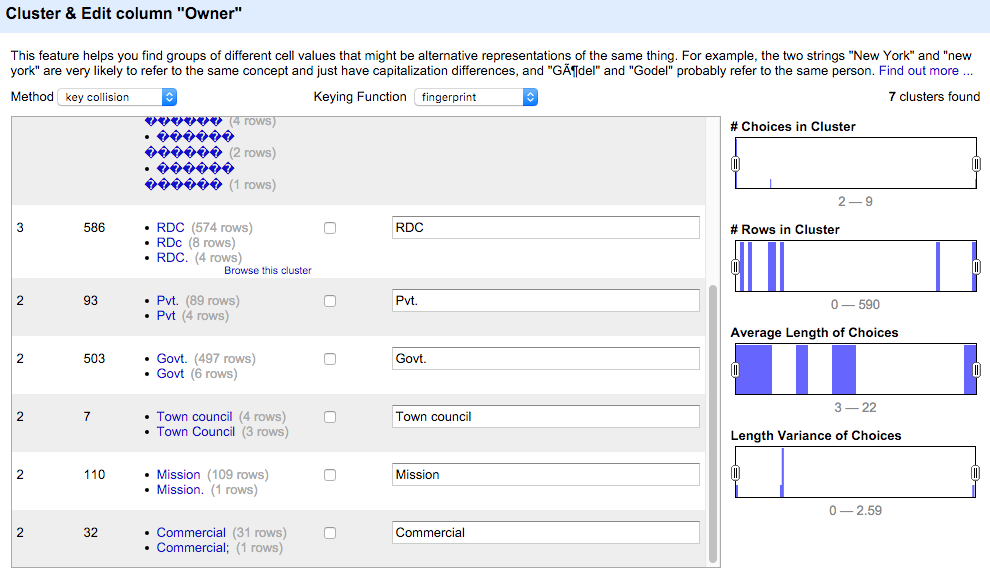Open the Method key collision dropdown
990x580 pixels.
pos(117,97)
